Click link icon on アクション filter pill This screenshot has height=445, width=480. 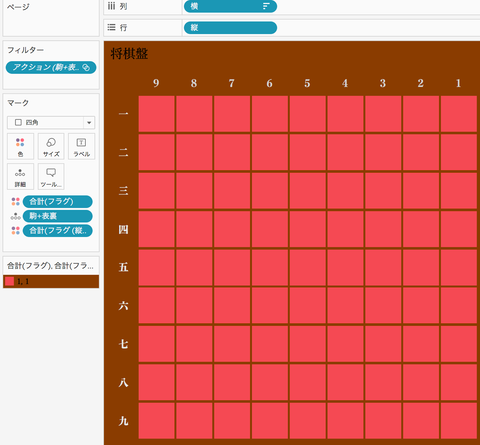click(x=86, y=67)
